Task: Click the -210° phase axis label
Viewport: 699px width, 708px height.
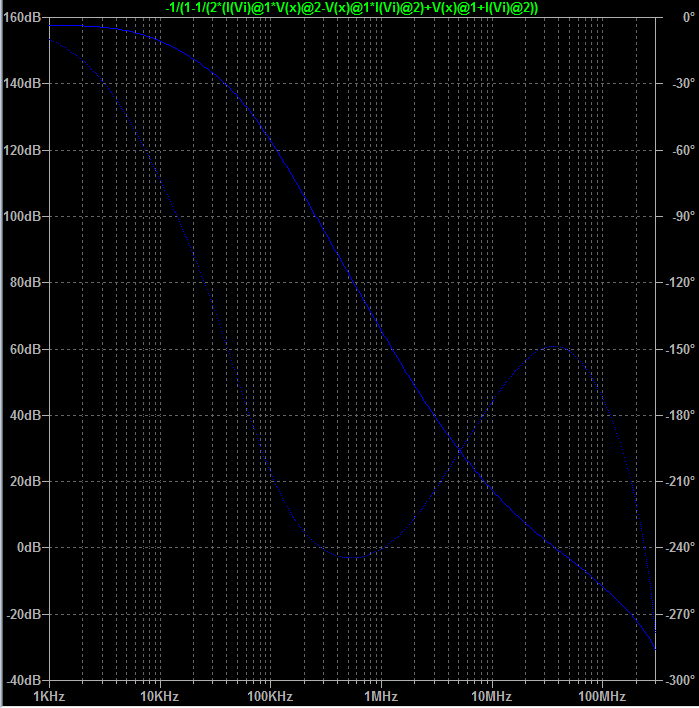Action: tap(680, 481)
